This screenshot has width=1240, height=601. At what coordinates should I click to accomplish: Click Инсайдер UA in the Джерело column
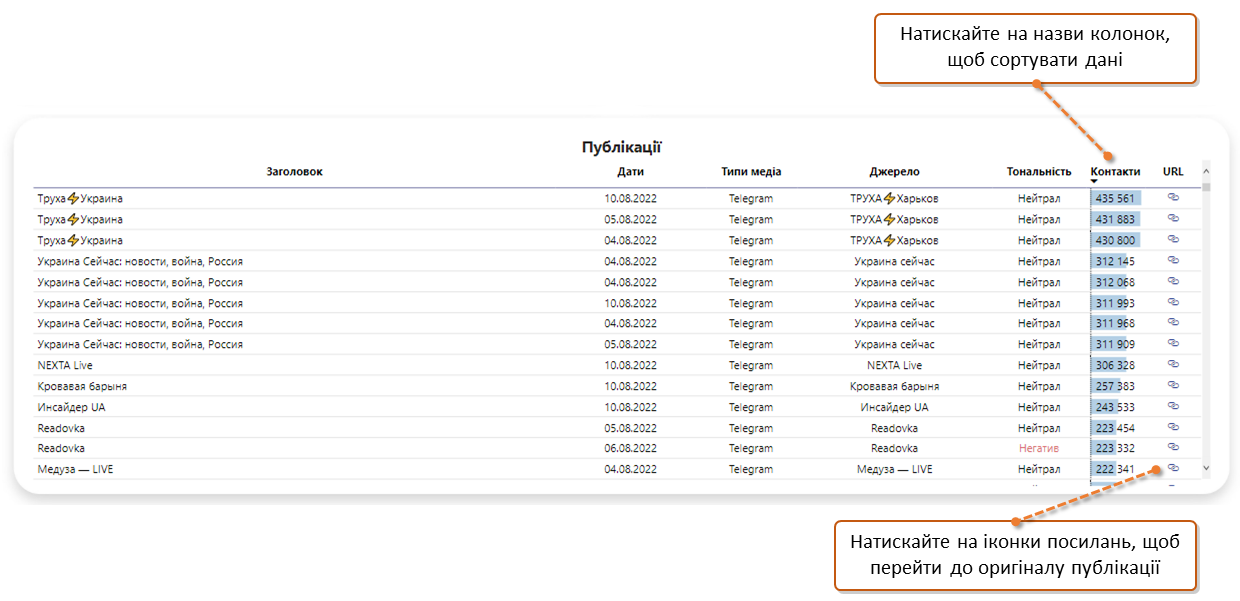click(894, 408)
